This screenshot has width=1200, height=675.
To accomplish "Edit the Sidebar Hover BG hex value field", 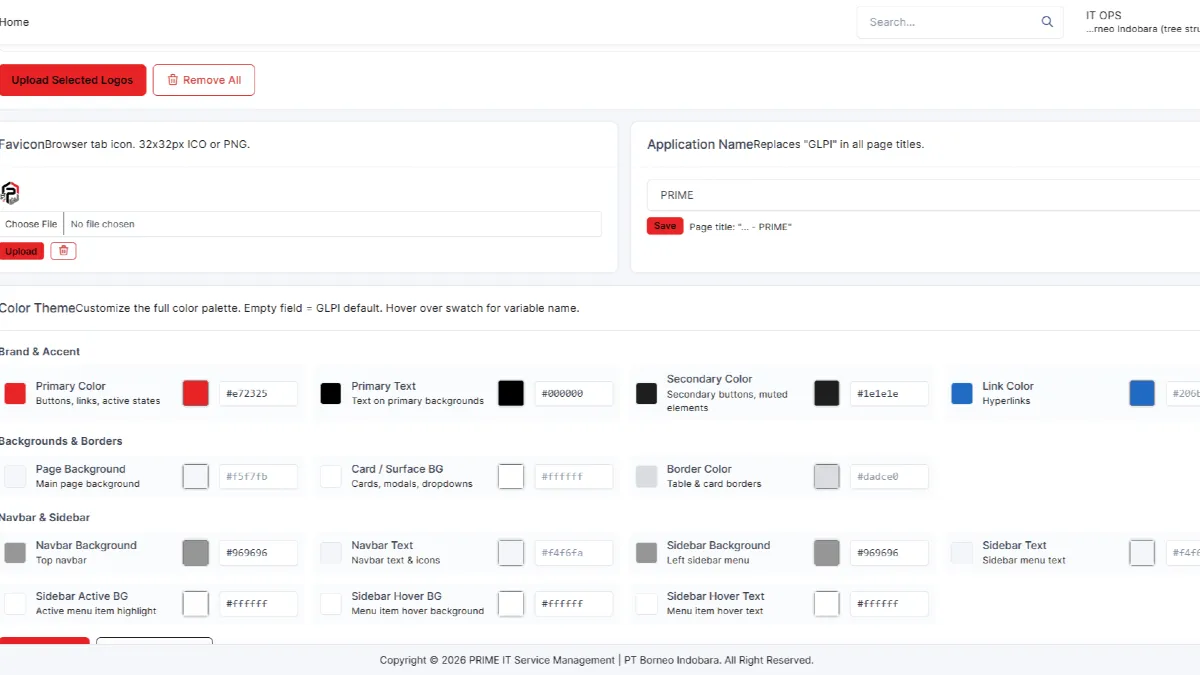I will click(574, 603).
